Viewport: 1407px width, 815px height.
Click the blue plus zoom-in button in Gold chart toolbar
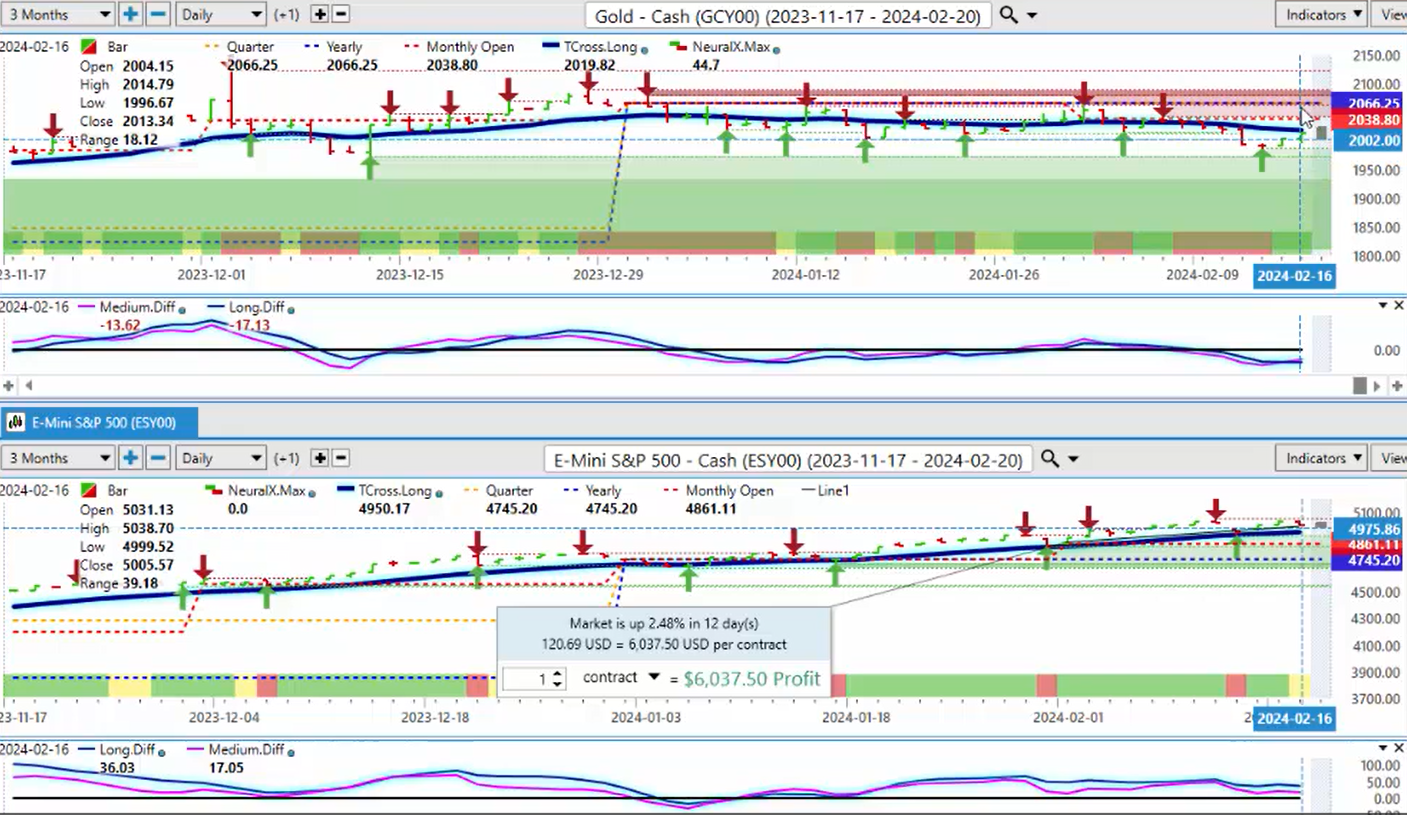point(131,14)
